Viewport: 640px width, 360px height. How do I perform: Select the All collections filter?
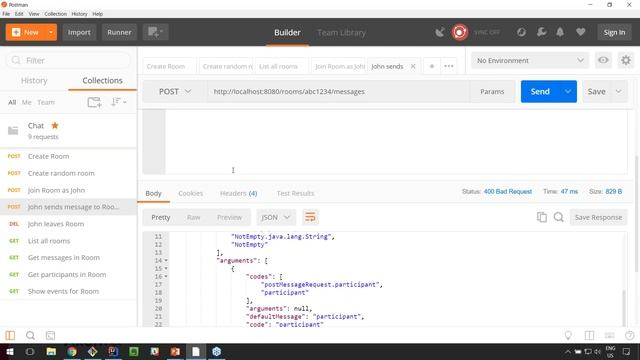click(12, 102)
